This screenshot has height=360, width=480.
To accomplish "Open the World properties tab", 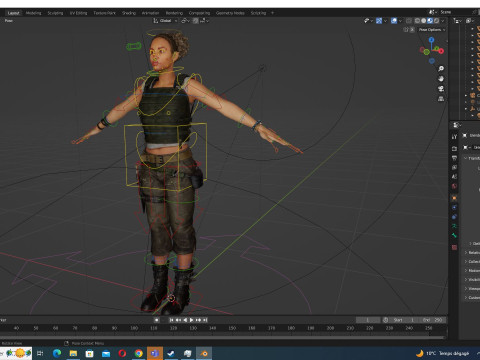I will pyautogui.click(x=454, y=186).
